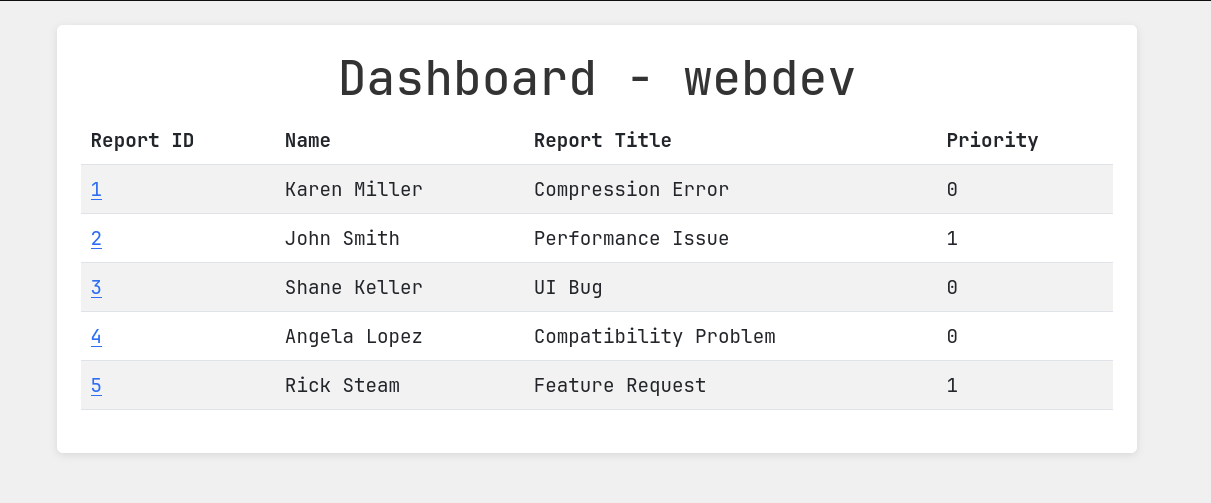Select the Compression Error report title
This screenshot has width=1211, height=503.
[x=631, y=190]
